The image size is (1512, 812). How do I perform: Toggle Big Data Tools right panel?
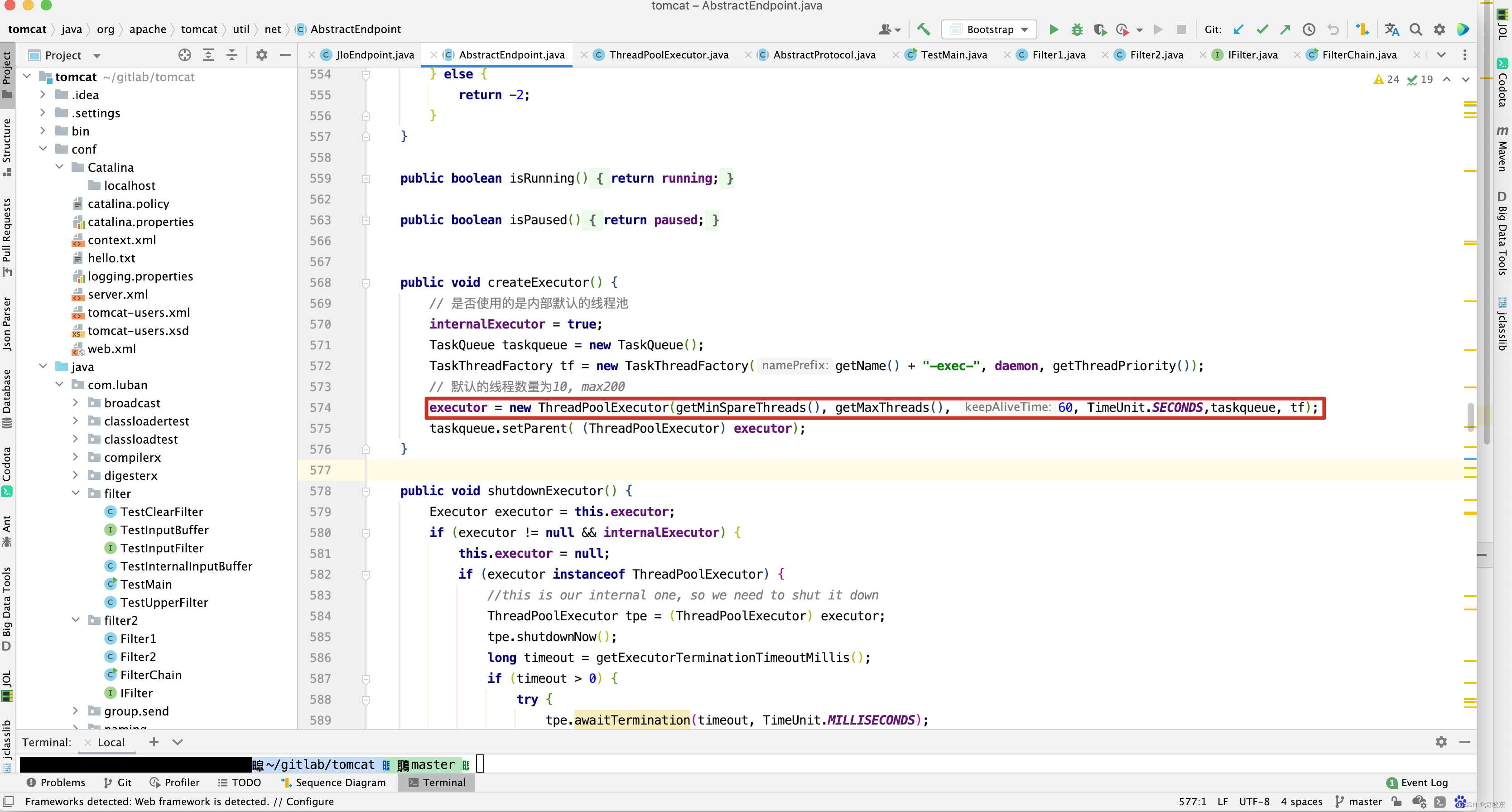(1502, 233)
